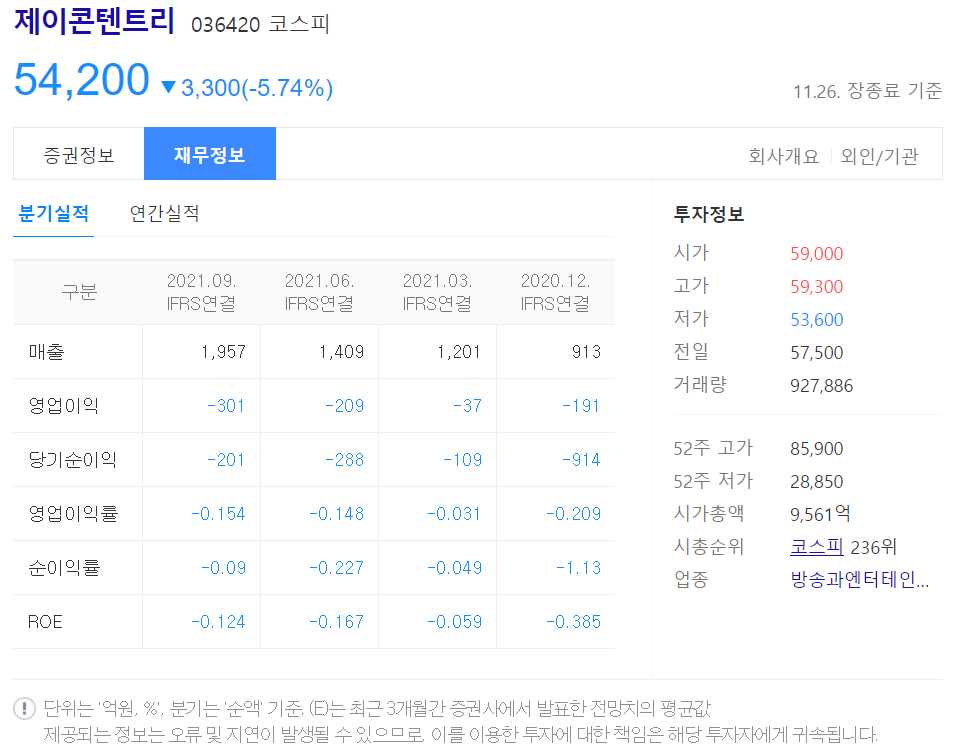Select the 2021.09. IFRS연결 column header

201,292
